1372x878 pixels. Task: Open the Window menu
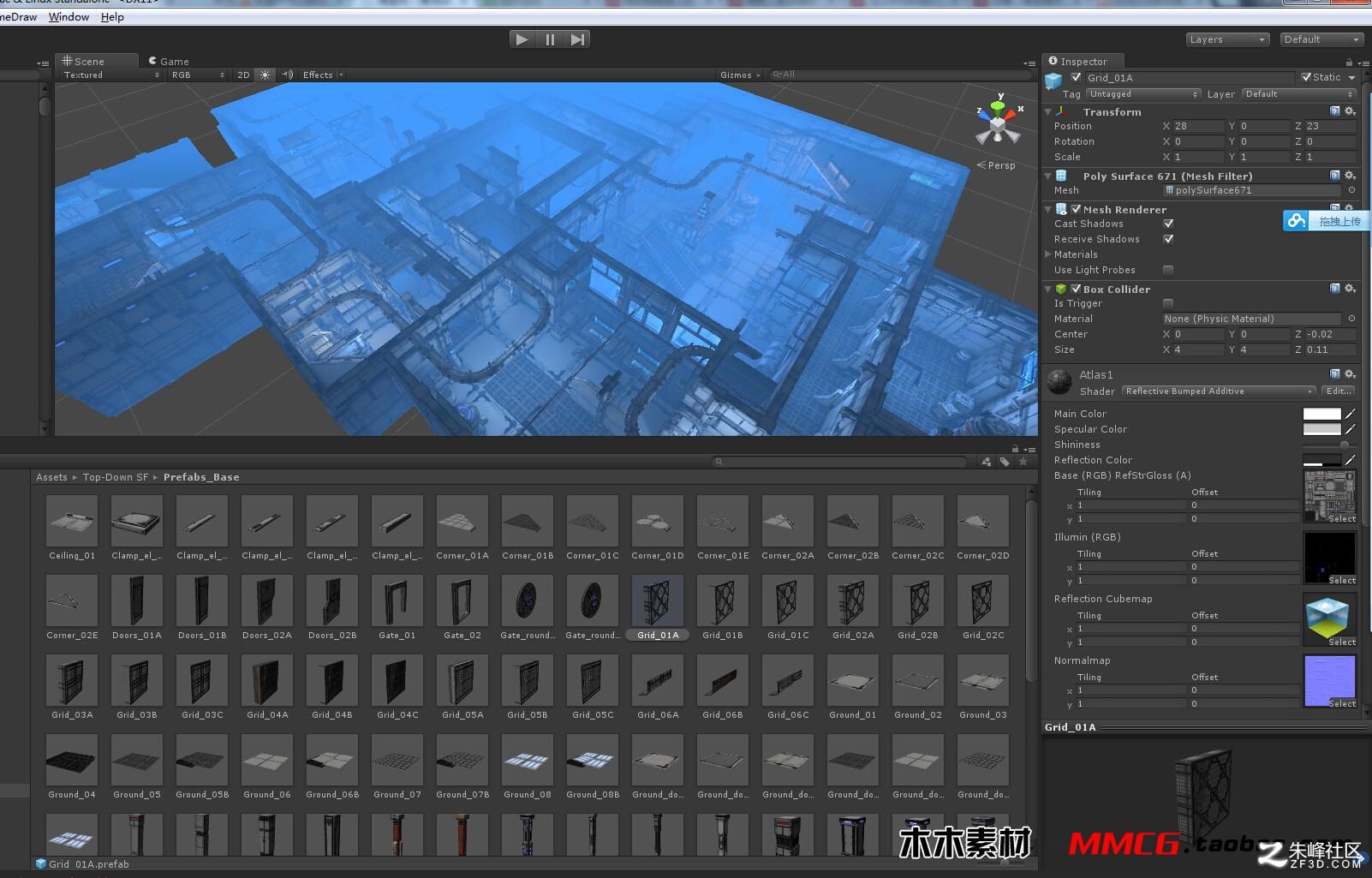click(x=69, y=17)
